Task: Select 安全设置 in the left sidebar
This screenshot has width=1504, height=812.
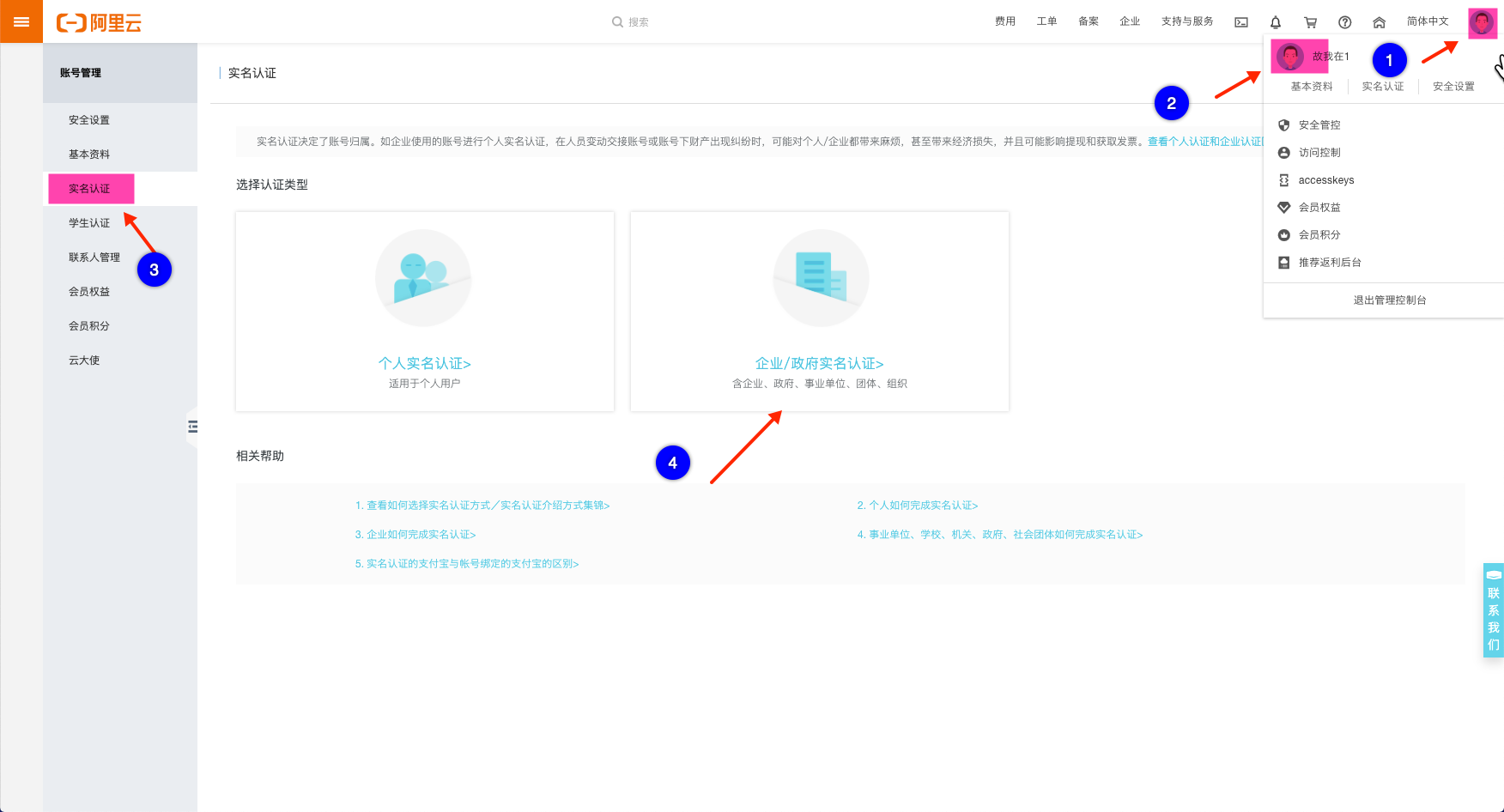Action: point(89,120)
